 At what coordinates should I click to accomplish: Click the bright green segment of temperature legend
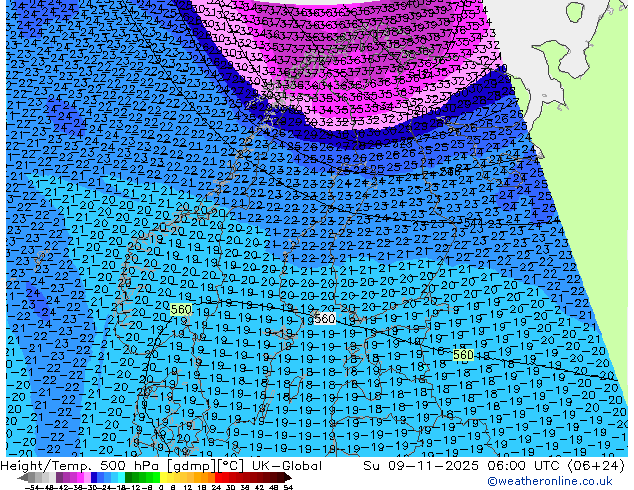pos(156,477)
